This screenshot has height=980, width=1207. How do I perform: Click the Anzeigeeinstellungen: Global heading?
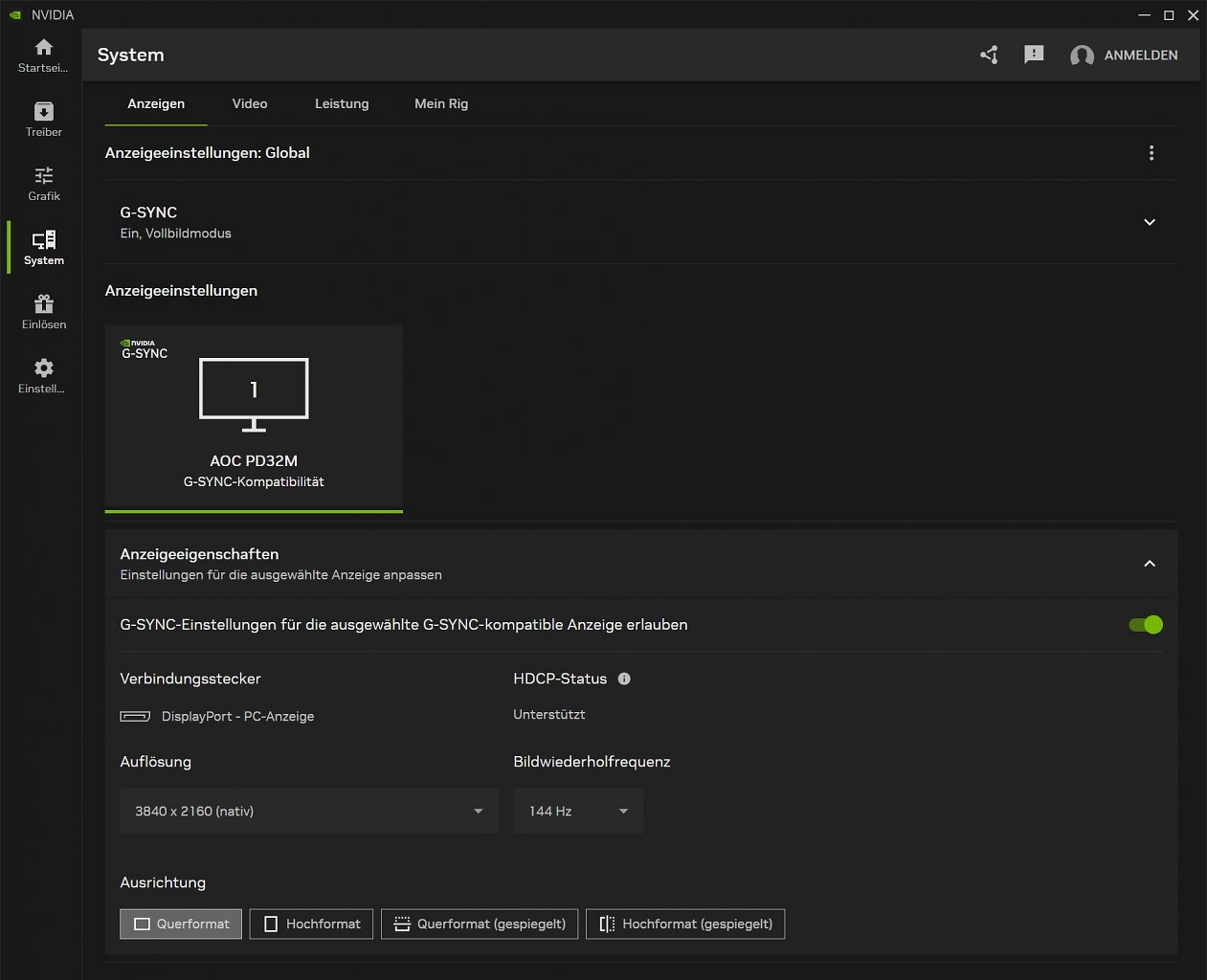[208, 153]
